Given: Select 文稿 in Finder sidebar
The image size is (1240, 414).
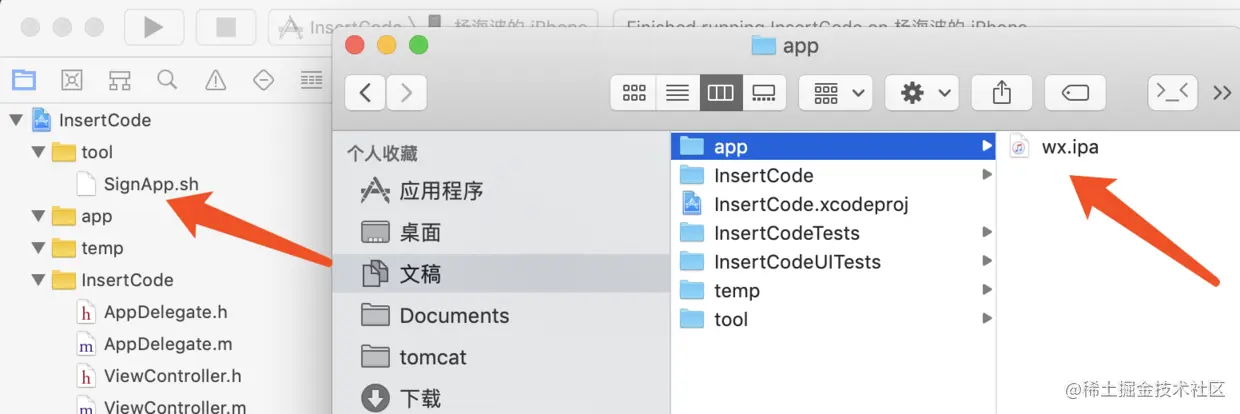Looking at the screenshot, I should 500,274.
